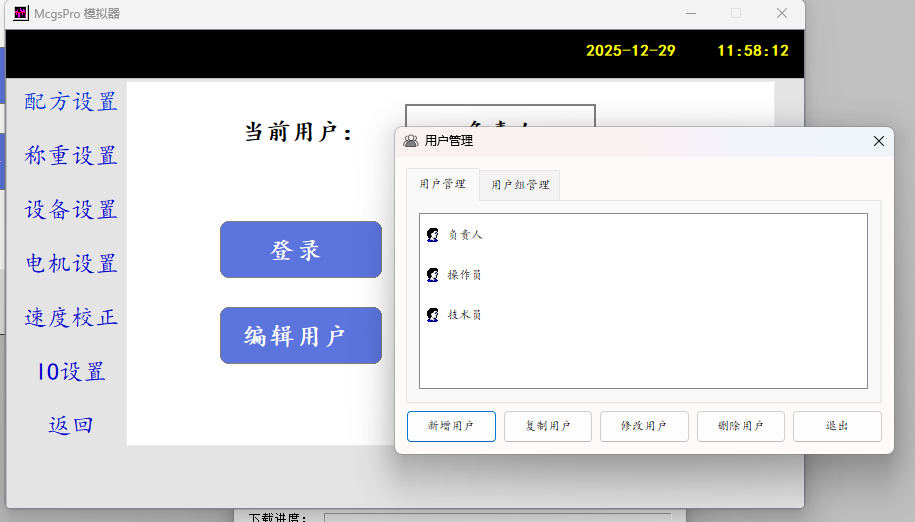Select the 操作员 user name text
Viewport: 915px width, 522px height.
click(x=465, y=275)
